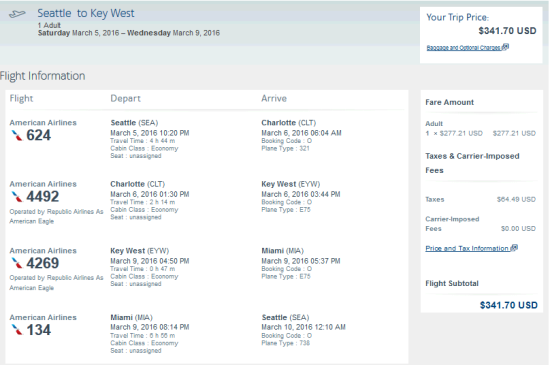Click the Seattle to Key West heading
550x365 pixels.
86,13
